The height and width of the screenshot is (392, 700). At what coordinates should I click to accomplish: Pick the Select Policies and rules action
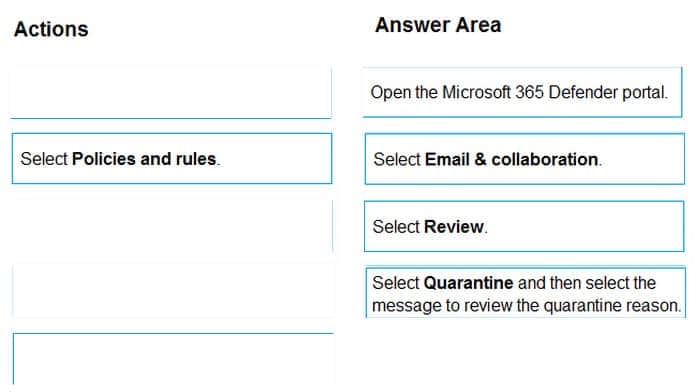pos(172,158)
